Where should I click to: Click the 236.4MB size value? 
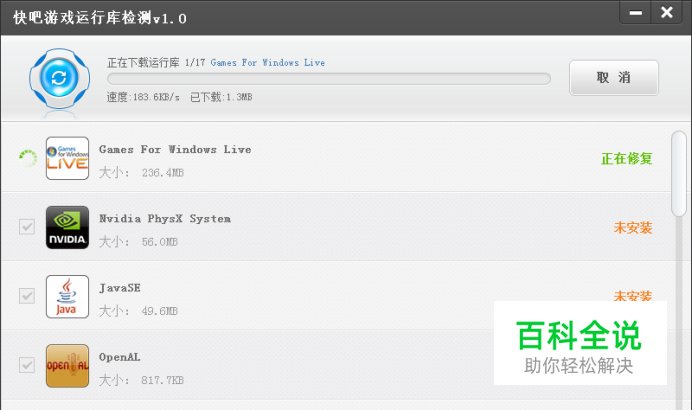[163, 173]
